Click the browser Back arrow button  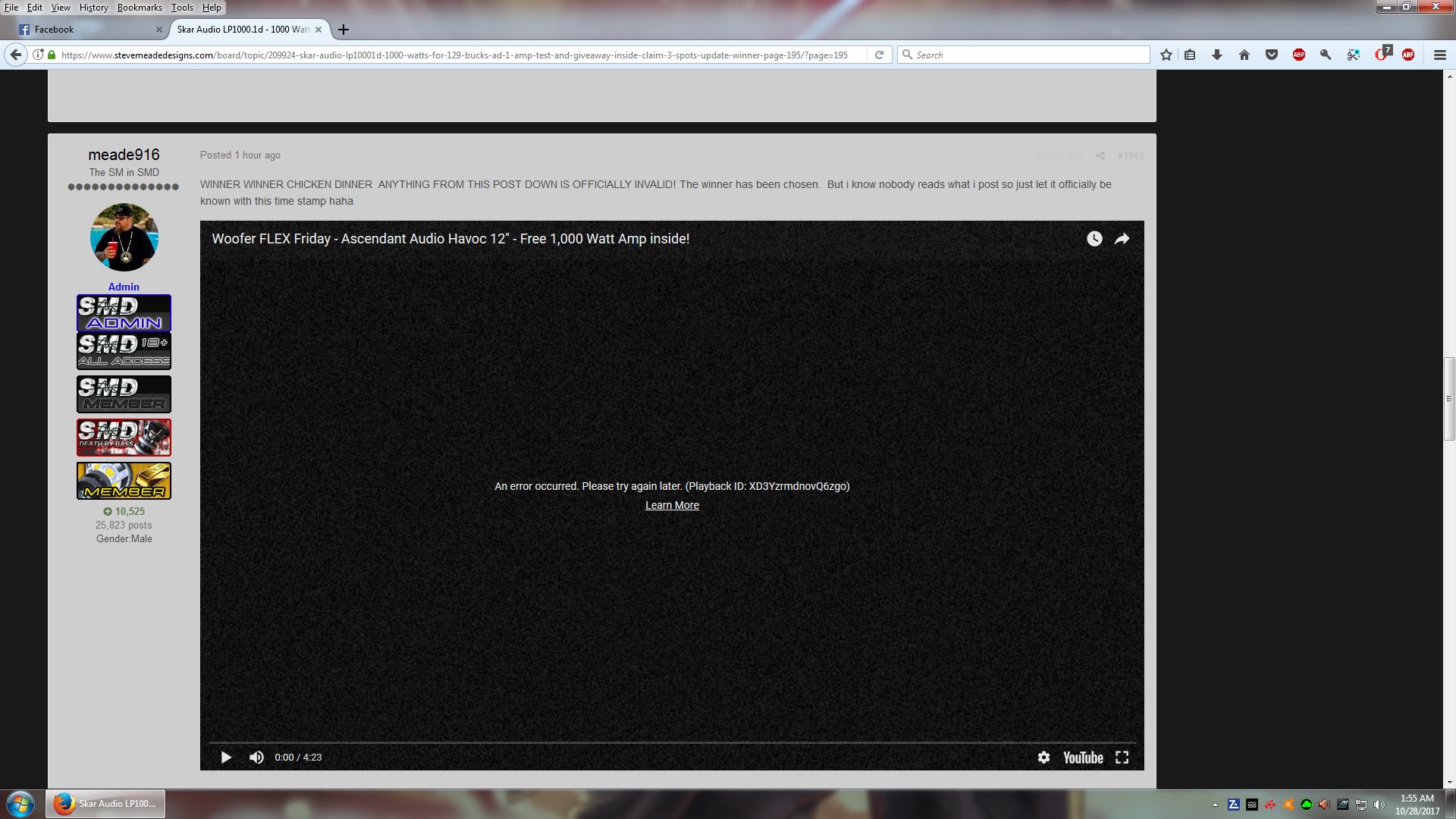click(16, 55)
